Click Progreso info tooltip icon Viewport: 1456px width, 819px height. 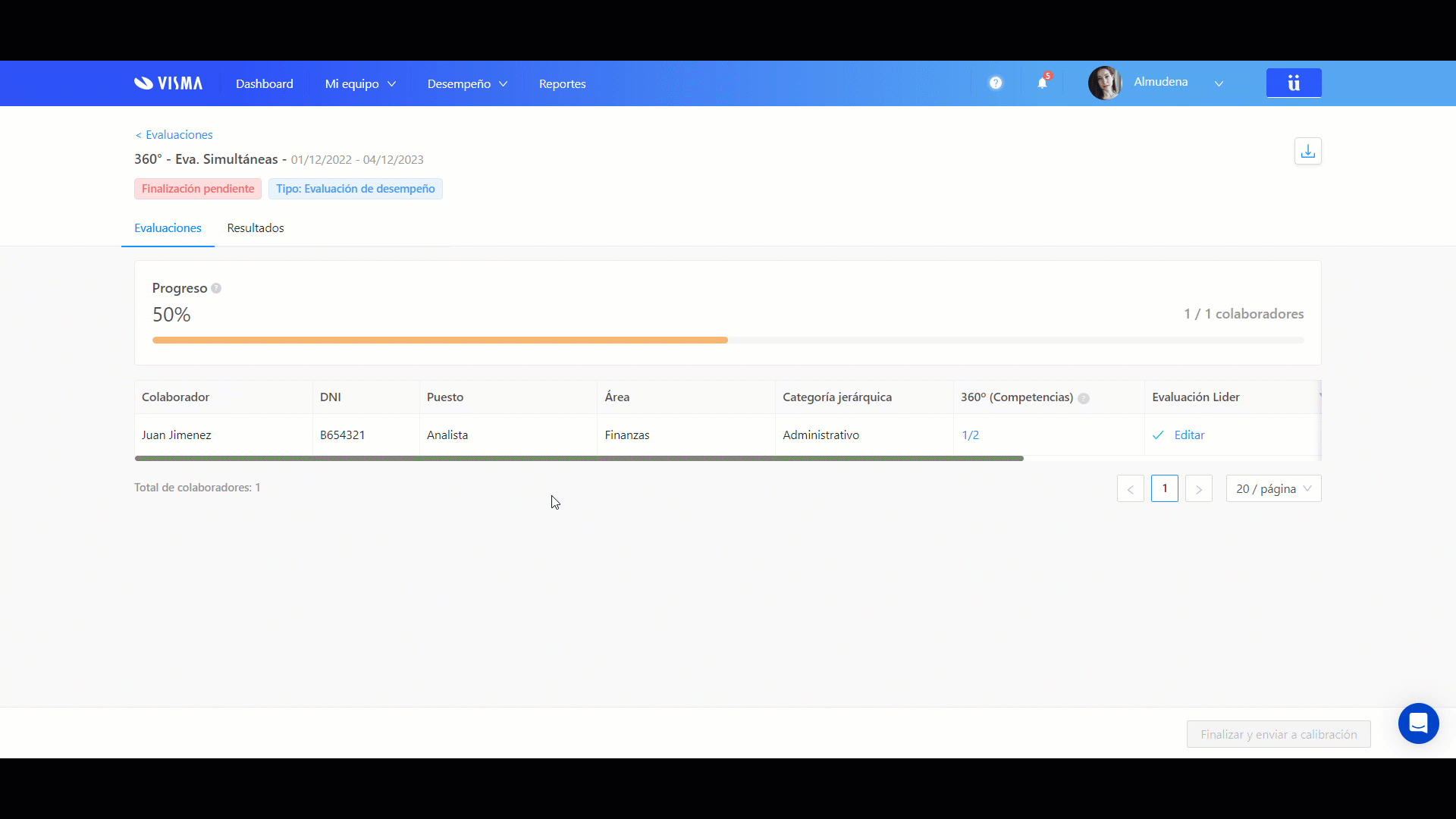coord(216,288)
